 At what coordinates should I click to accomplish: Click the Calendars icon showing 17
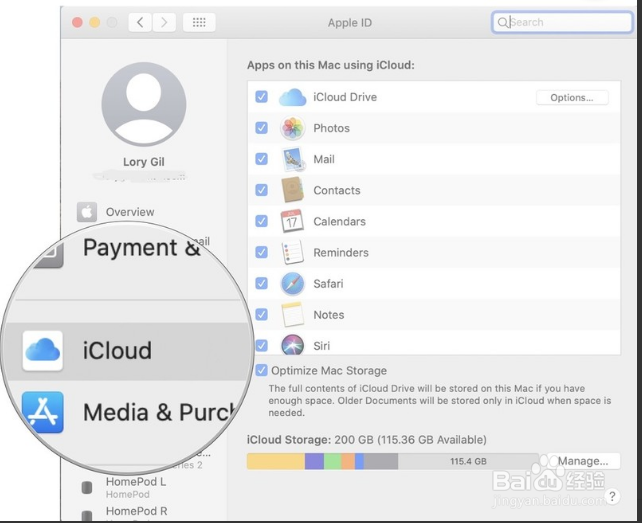click(292, 221)
